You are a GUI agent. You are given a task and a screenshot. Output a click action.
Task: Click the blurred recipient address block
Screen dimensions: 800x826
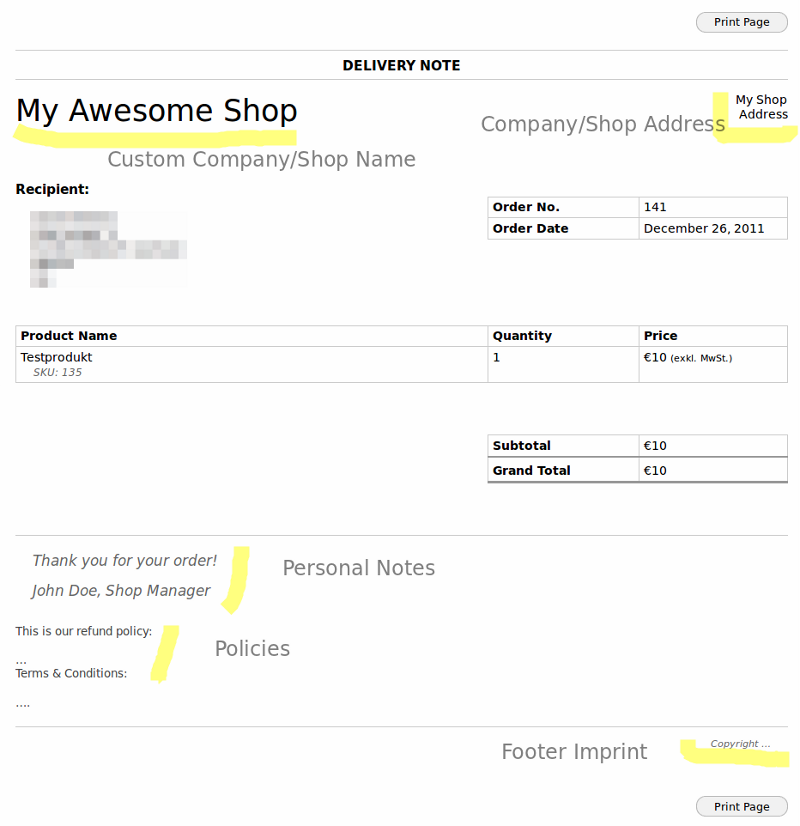(108, 249)
